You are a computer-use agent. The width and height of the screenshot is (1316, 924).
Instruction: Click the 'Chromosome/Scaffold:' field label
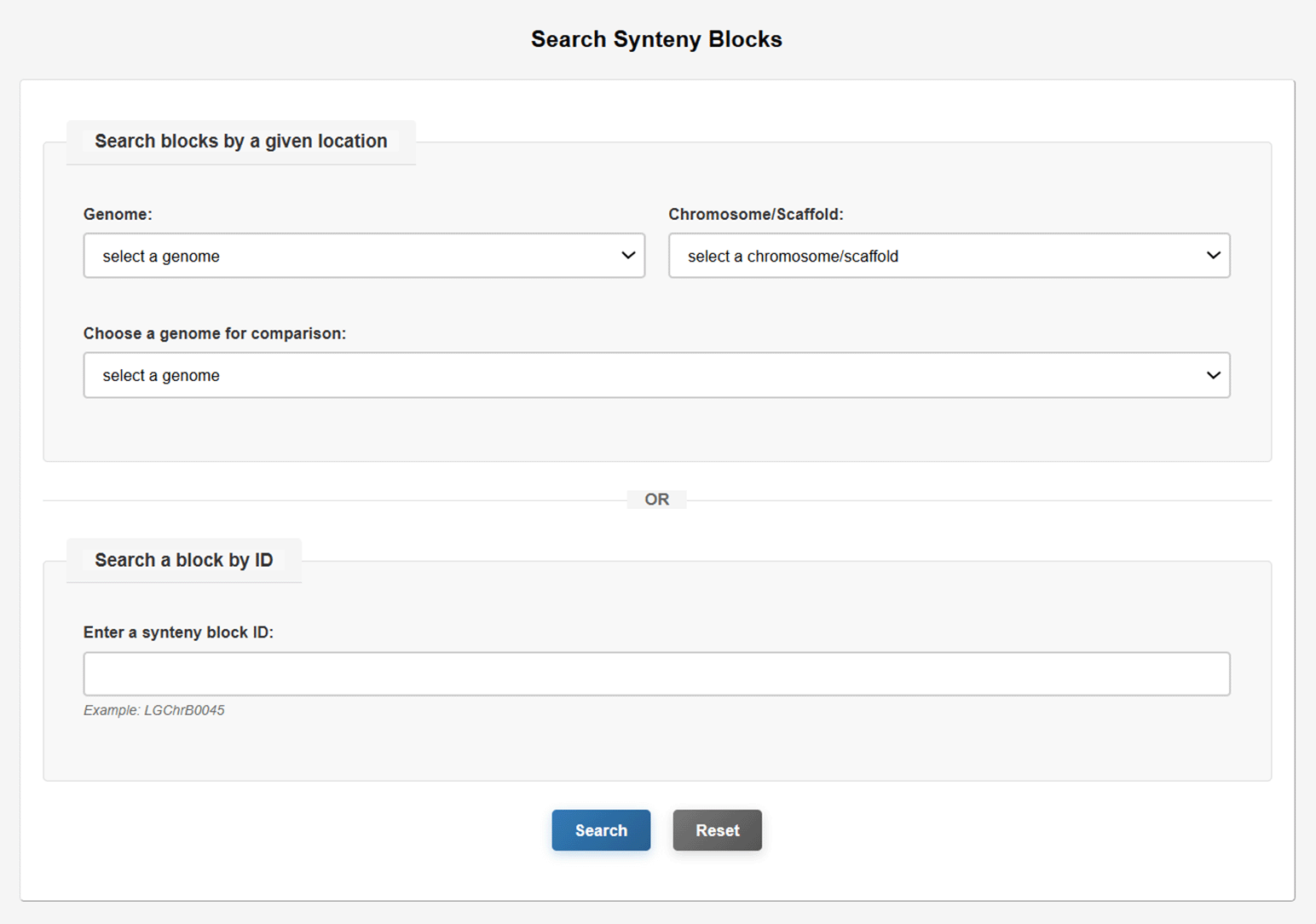tap(755, 215)
